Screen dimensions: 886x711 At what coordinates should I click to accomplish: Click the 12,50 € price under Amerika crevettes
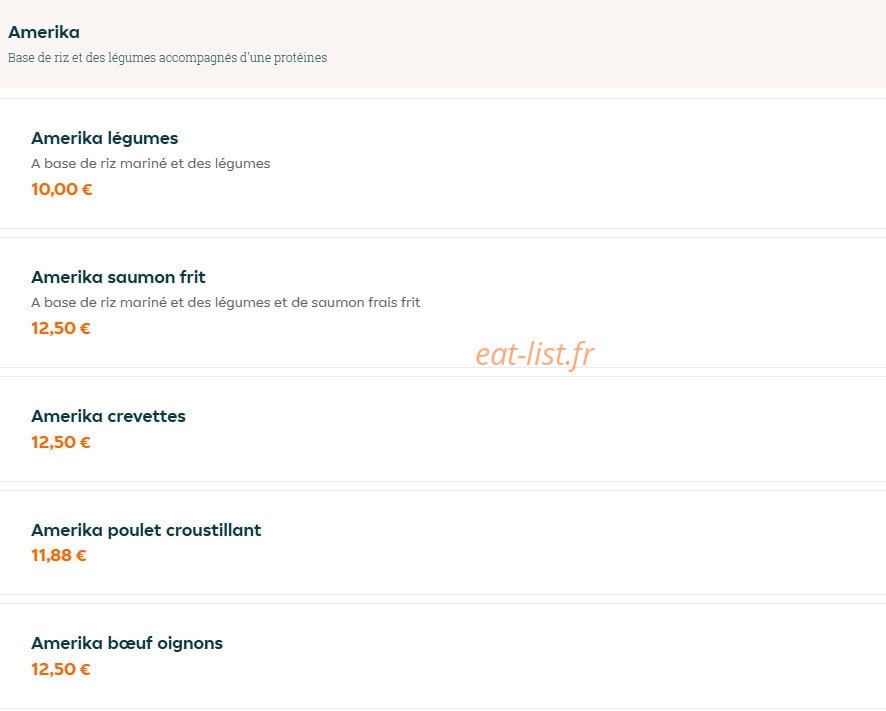point(61,442)
